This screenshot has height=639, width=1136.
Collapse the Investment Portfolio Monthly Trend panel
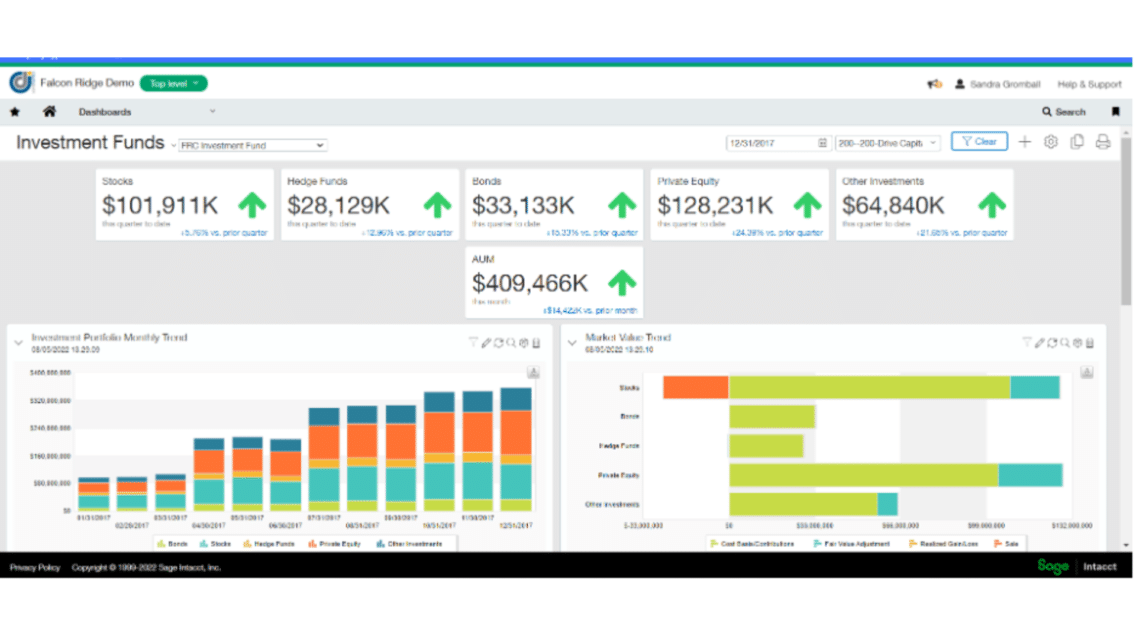[19, 343]
